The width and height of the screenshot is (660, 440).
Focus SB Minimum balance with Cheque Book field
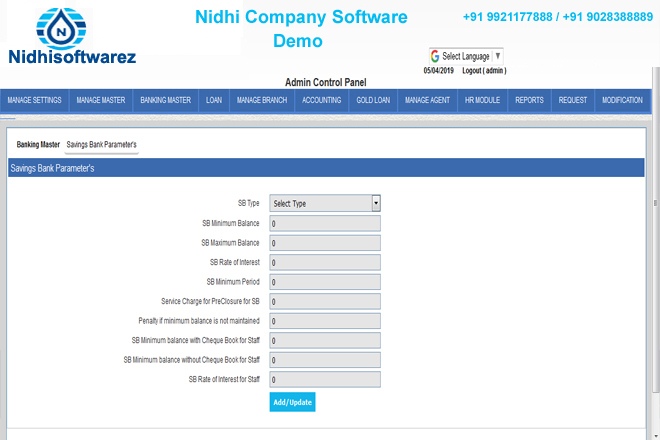pyautogui.click(x=325, y=341)
